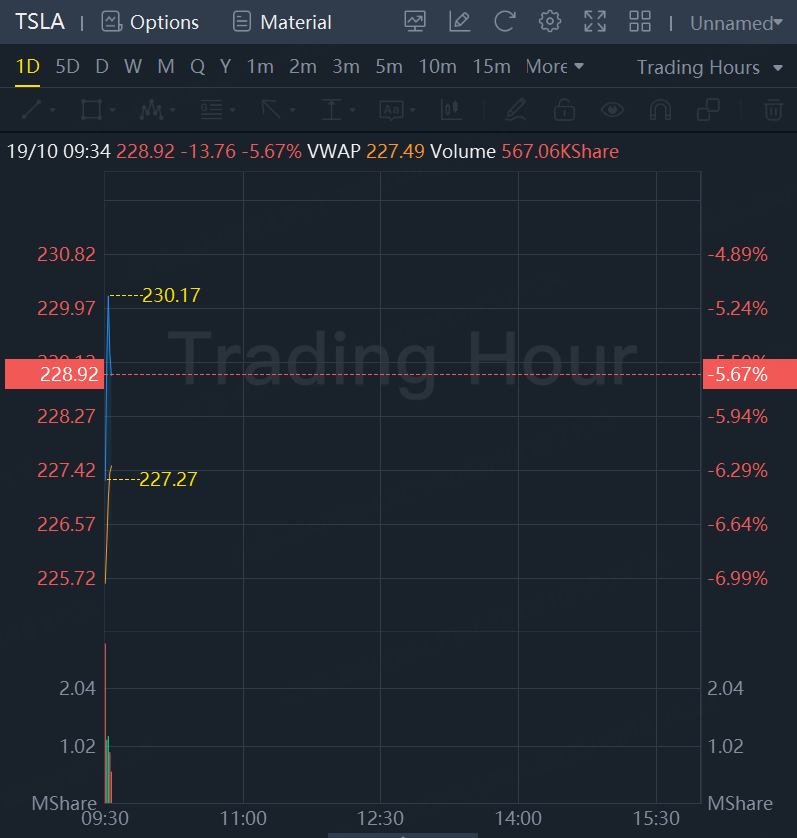Expand the Unnamed layout dropdown
Screen dimensions: 797x838
coord(736,23)
